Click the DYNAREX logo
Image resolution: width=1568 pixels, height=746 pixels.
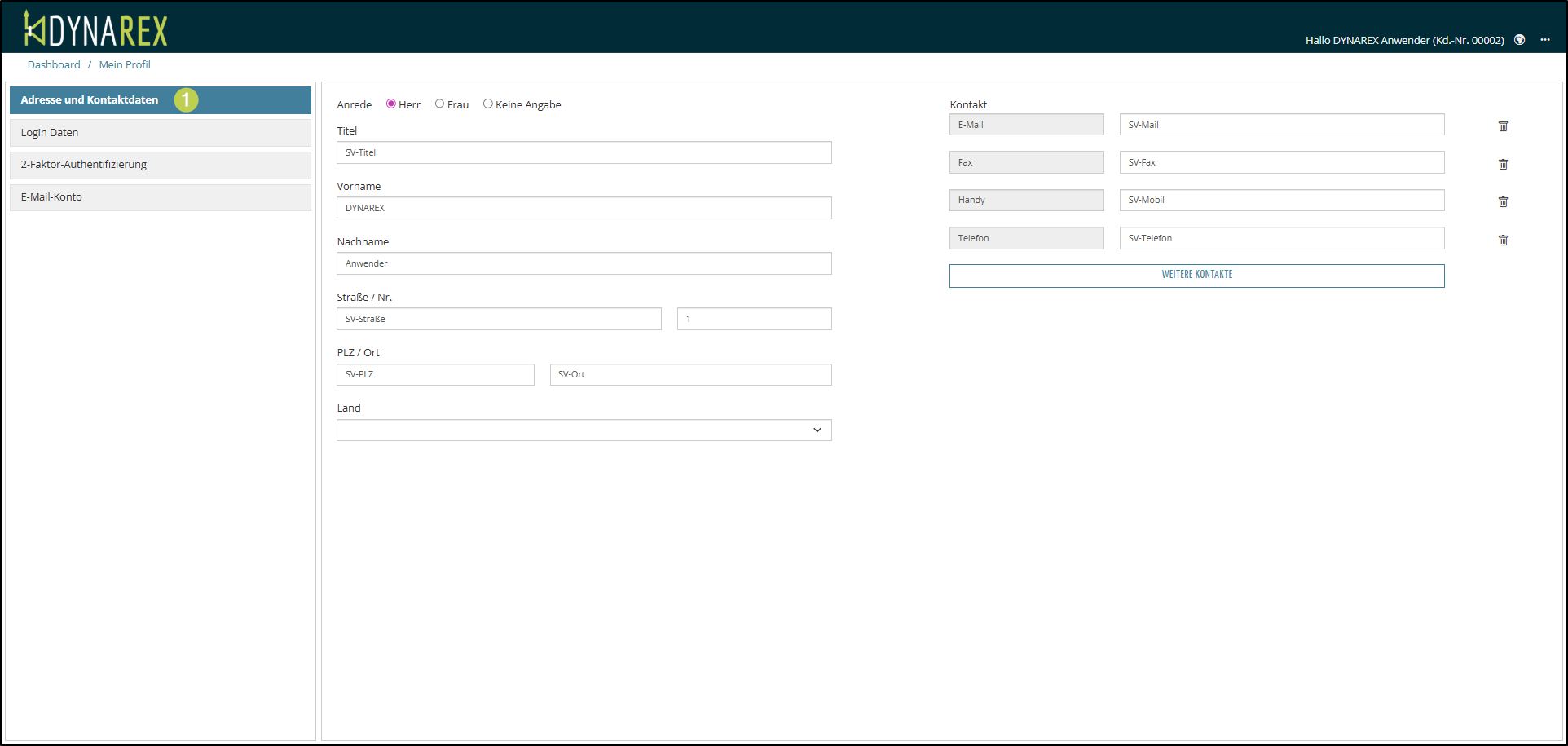pyautogui.click(x=95, y=29)
